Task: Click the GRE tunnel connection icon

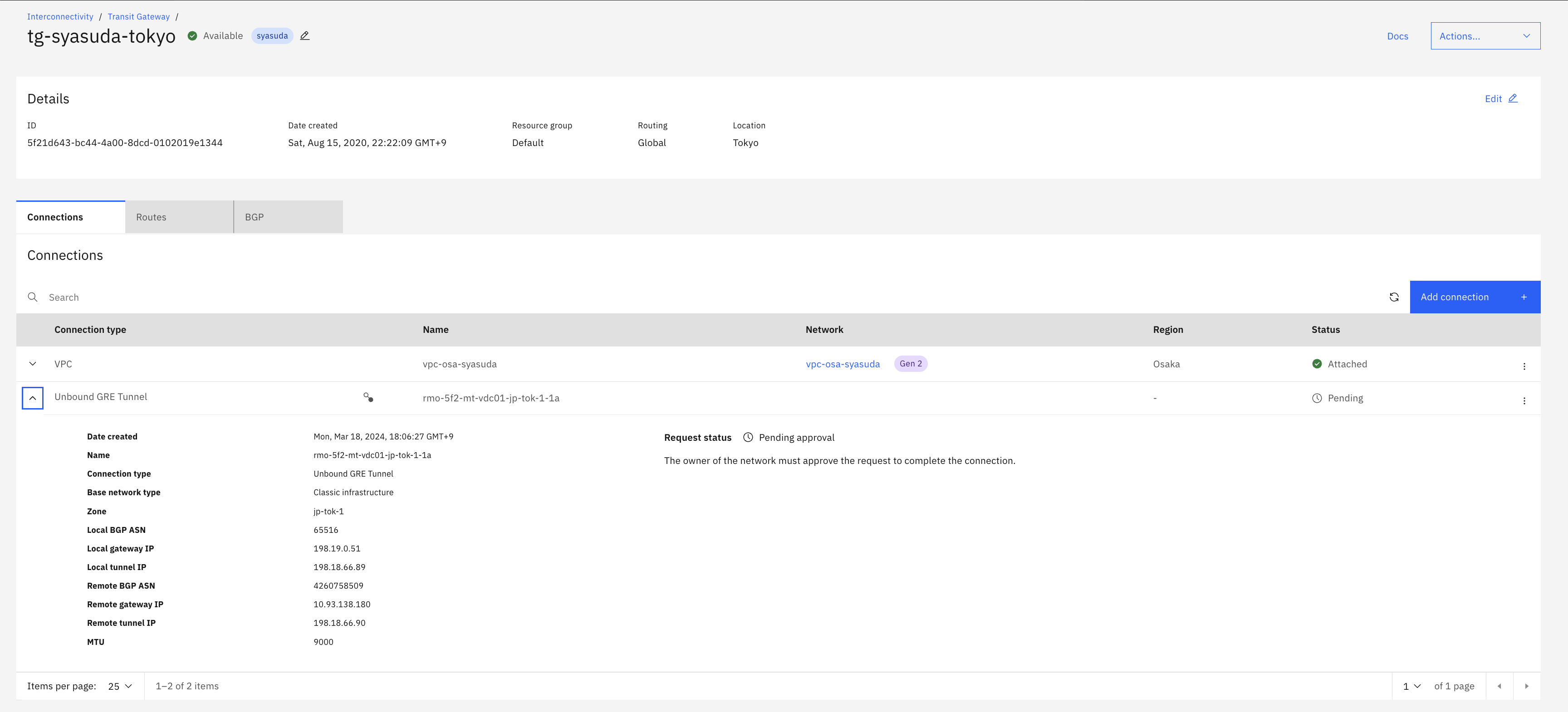Action: tap(368, 397)
